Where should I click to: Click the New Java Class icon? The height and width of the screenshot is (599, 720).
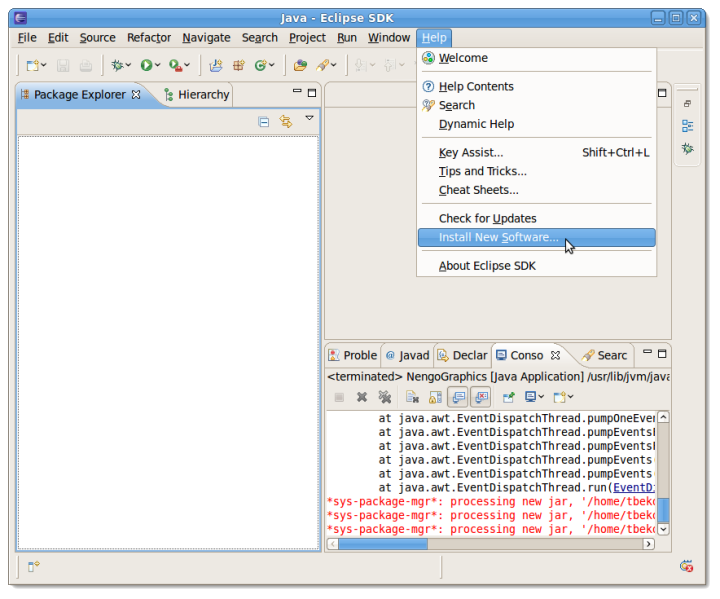pos(261,66)
